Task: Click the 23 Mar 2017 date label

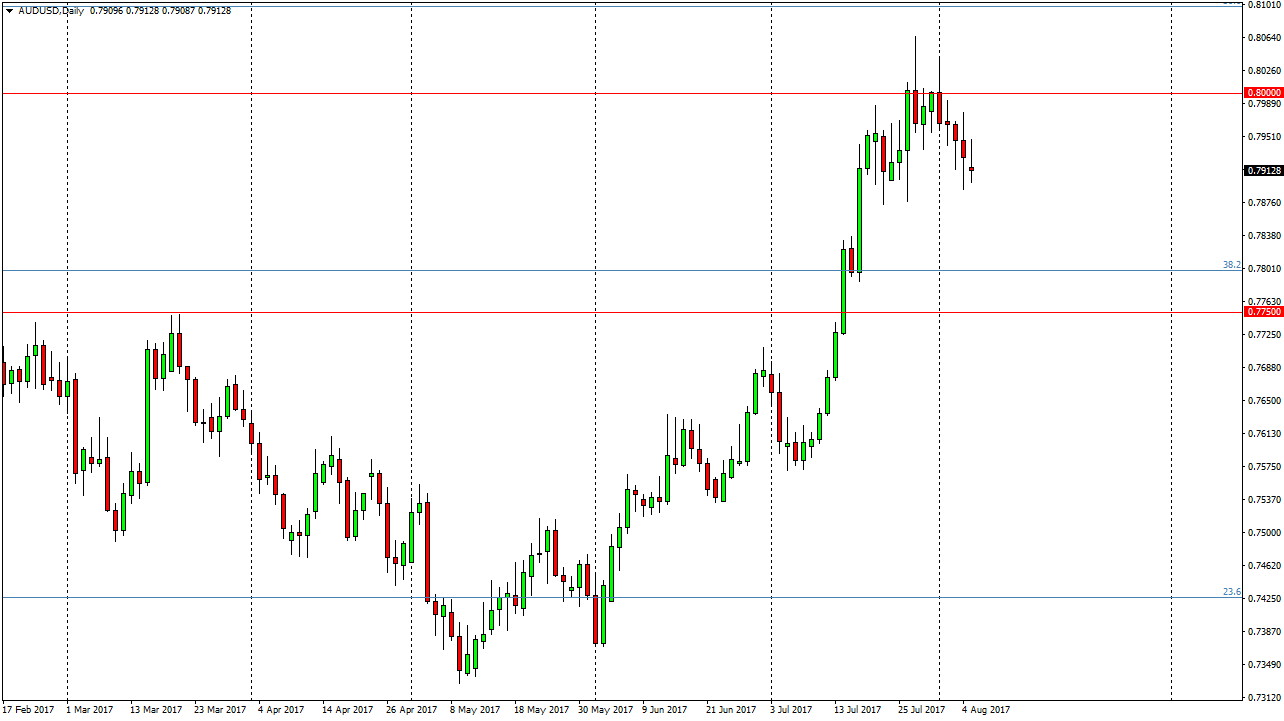Action: (x=220, y=710)
